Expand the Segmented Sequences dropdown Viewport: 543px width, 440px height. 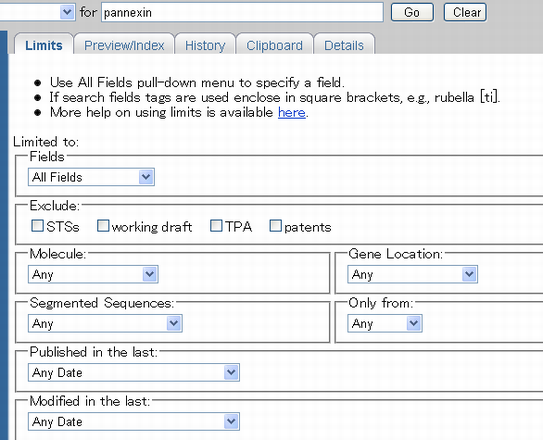coord(105,324)
